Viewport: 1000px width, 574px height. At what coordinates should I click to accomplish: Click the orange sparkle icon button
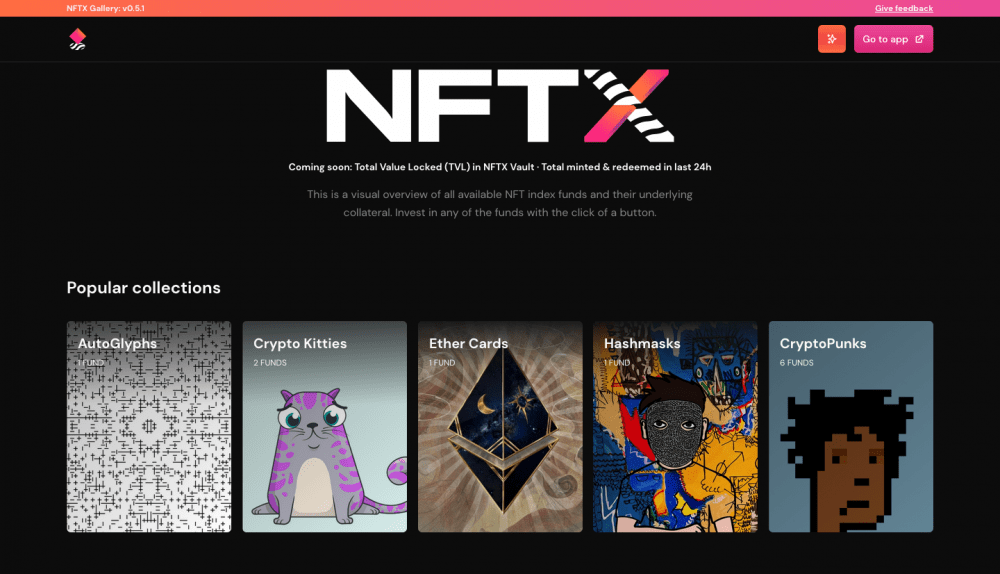click(832, 39)
